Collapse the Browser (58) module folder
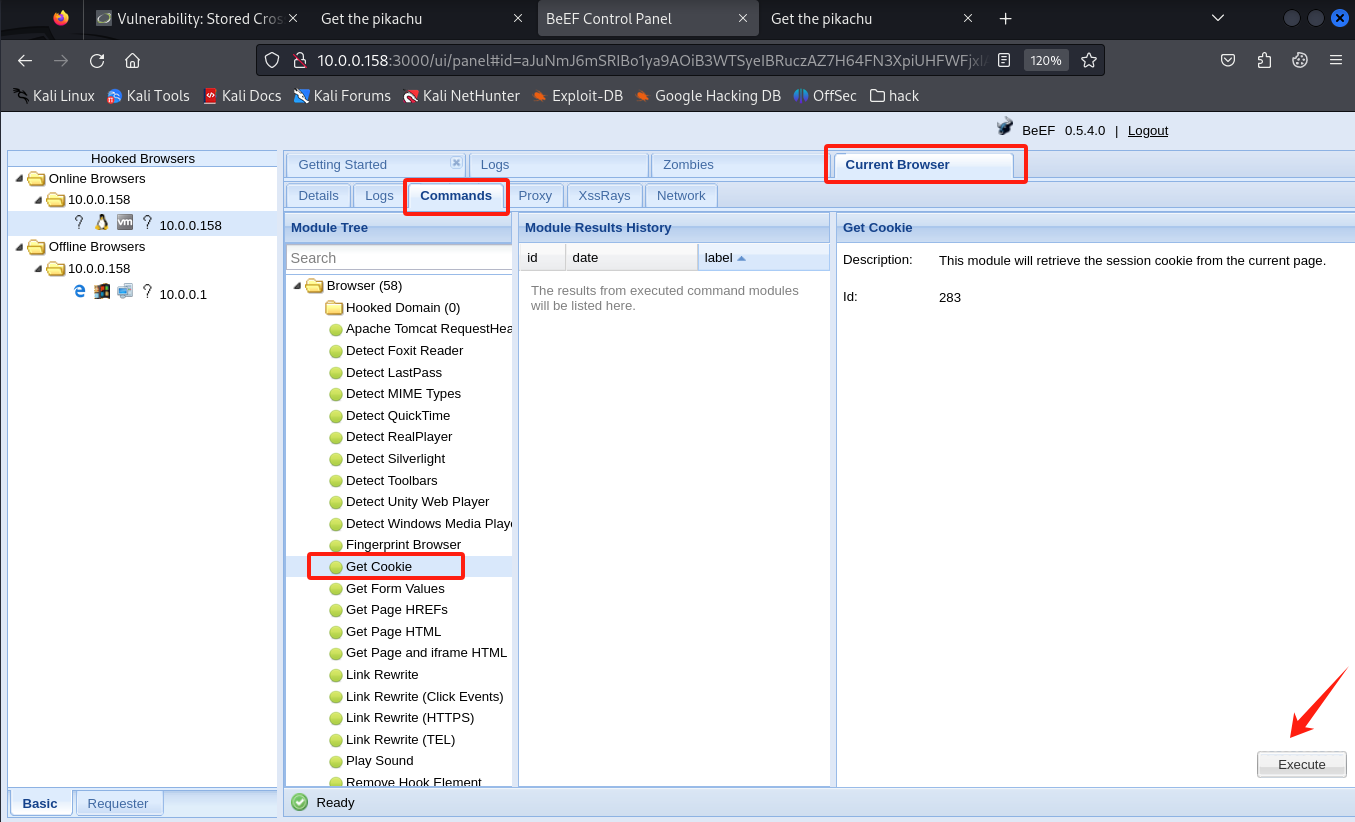1355x822 pixels. 297,286
